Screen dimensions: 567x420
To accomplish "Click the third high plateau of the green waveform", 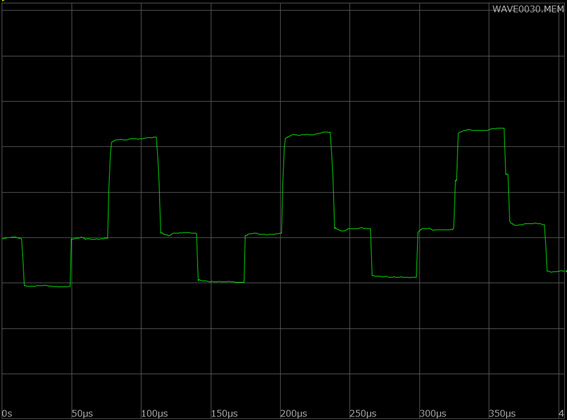I will 481,130.
